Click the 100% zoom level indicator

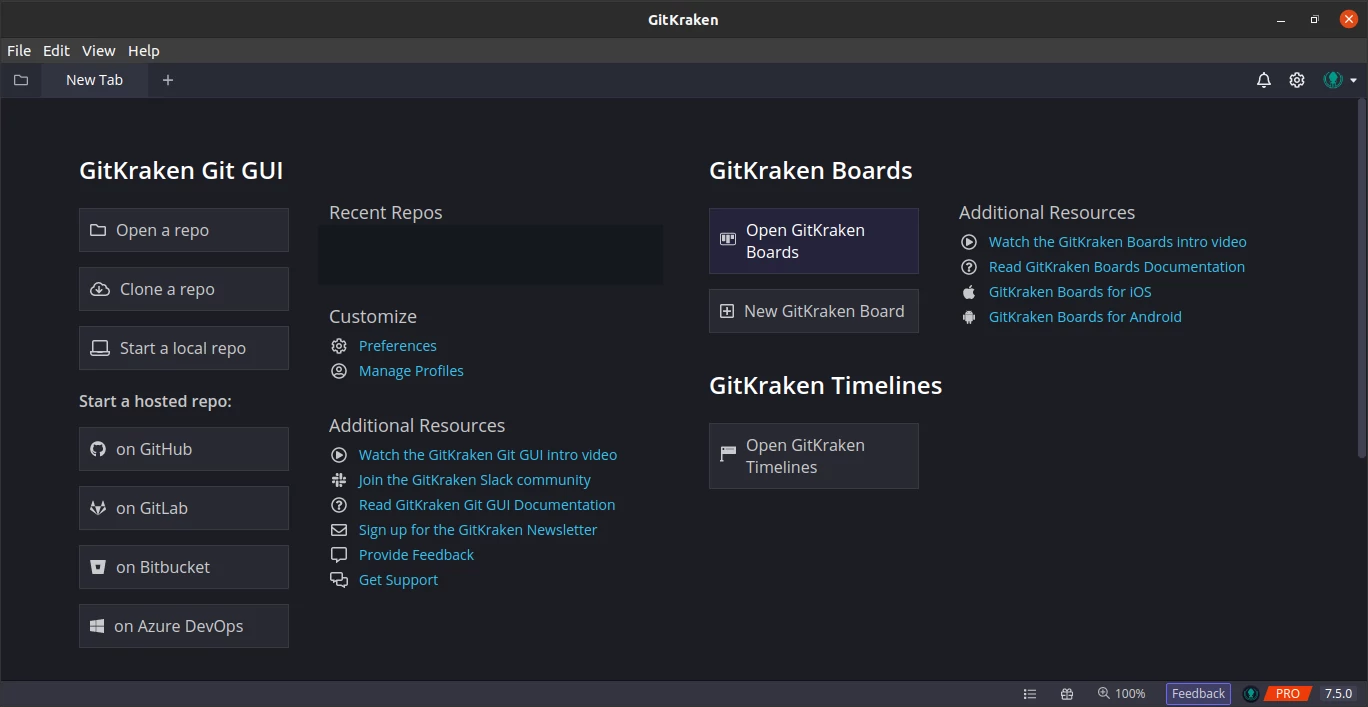pyautogui.click(x=1122, y=694)
